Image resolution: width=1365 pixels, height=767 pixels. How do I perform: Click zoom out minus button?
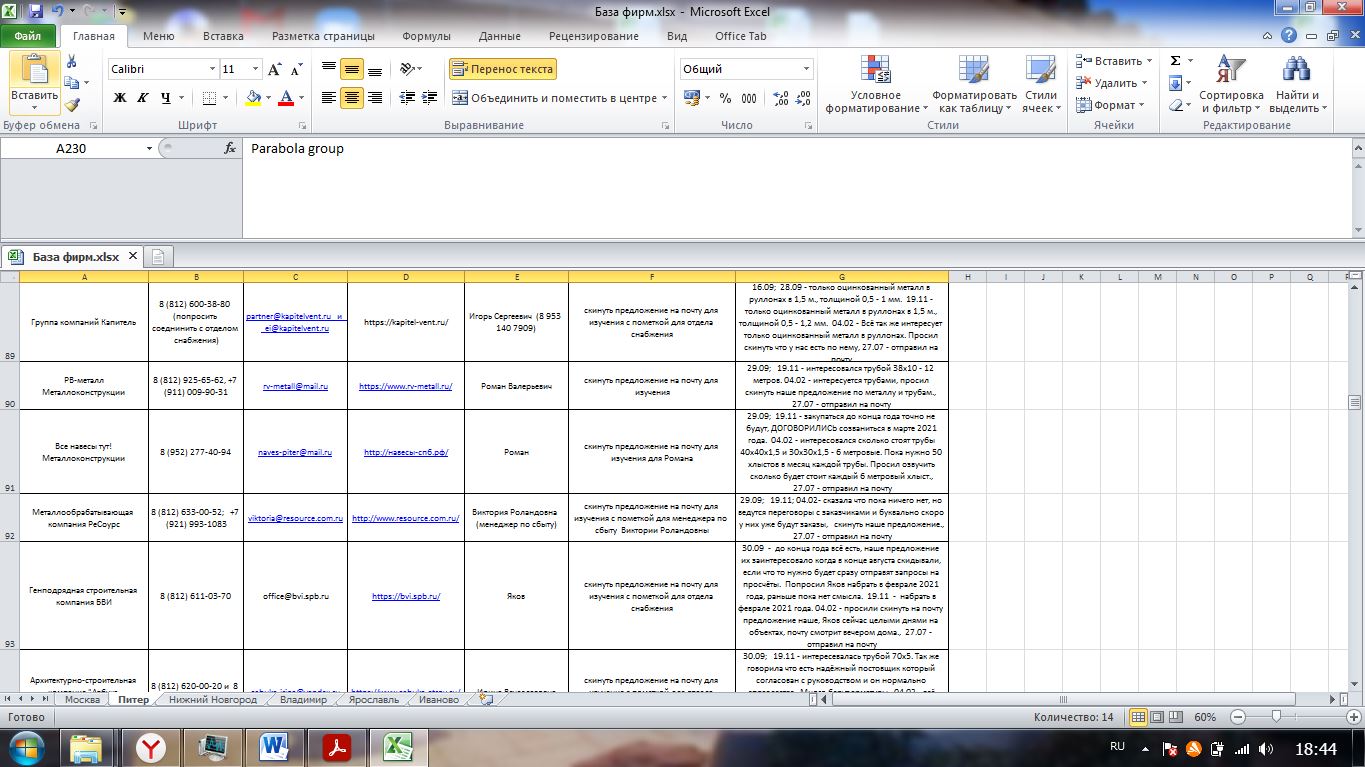(1238, 717)
